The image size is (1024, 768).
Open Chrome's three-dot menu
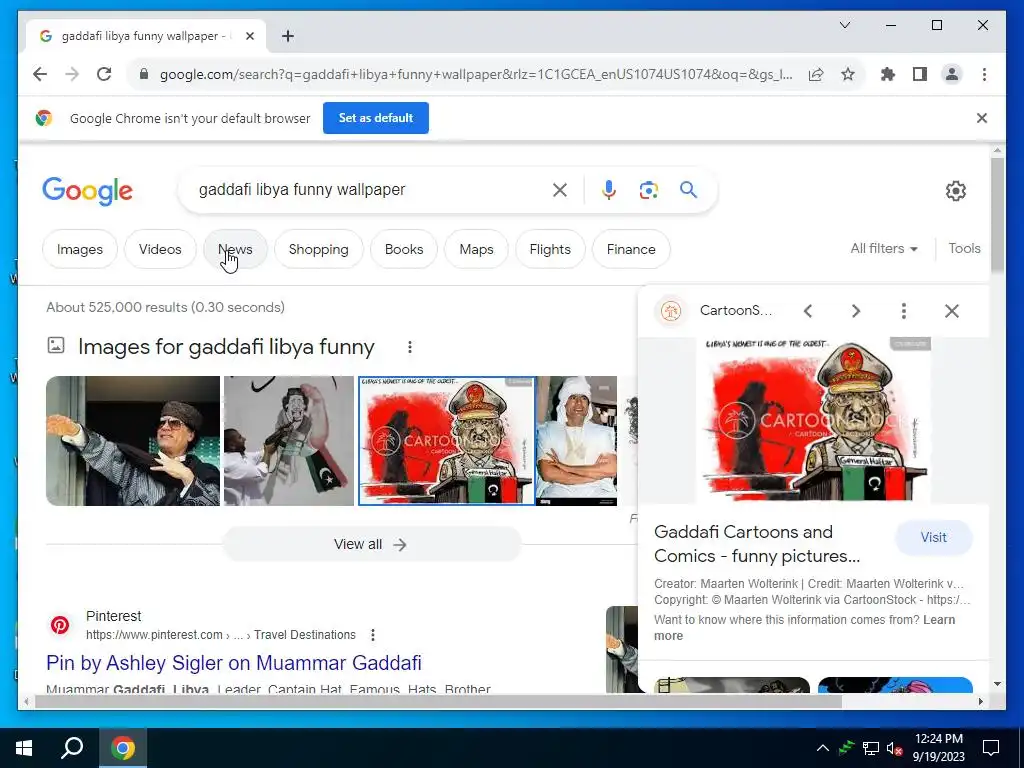(x=984, y=74)
